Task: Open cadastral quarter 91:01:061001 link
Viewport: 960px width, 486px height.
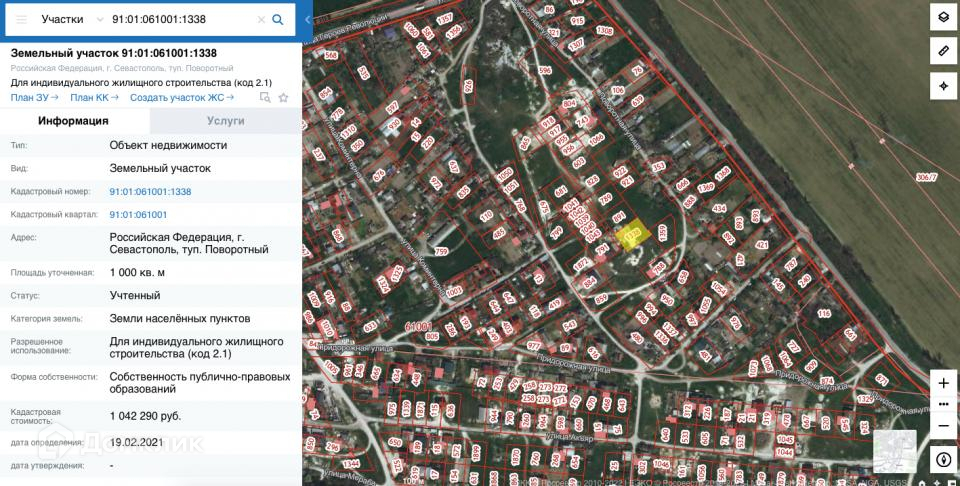Action: point(138,215)
